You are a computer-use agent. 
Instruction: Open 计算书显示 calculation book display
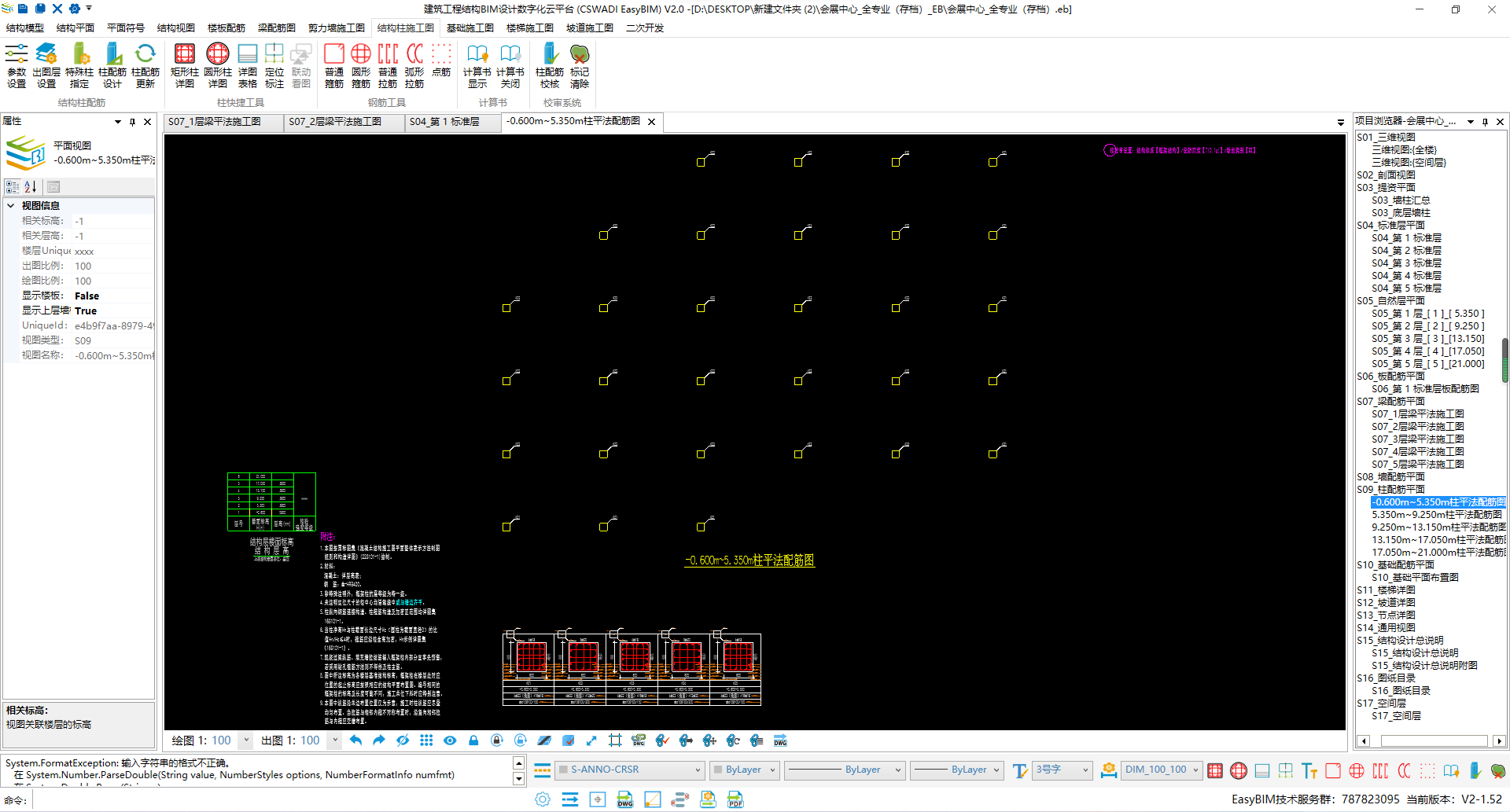point(477,64)
